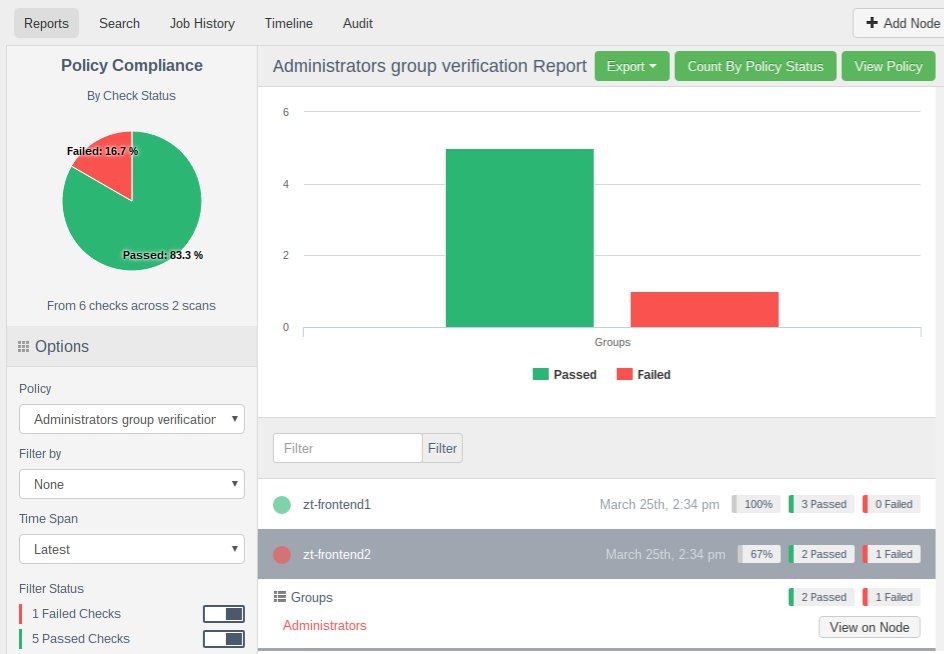944x654 pixels.
Task: Click the green status circle for zt-frontend1
Action: tap(282, 505)
